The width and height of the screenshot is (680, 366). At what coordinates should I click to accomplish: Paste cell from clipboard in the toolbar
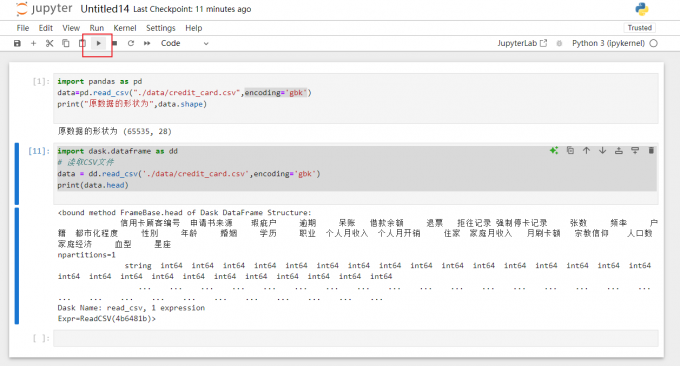[82, 43]
